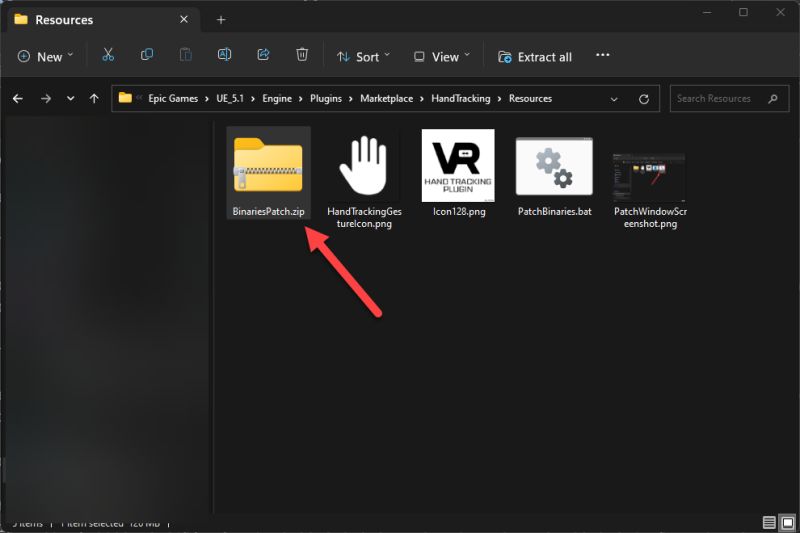Viewport: 800px width, 533px height.
Task: Click the address bar folder icon
Action: coord(125,97)
